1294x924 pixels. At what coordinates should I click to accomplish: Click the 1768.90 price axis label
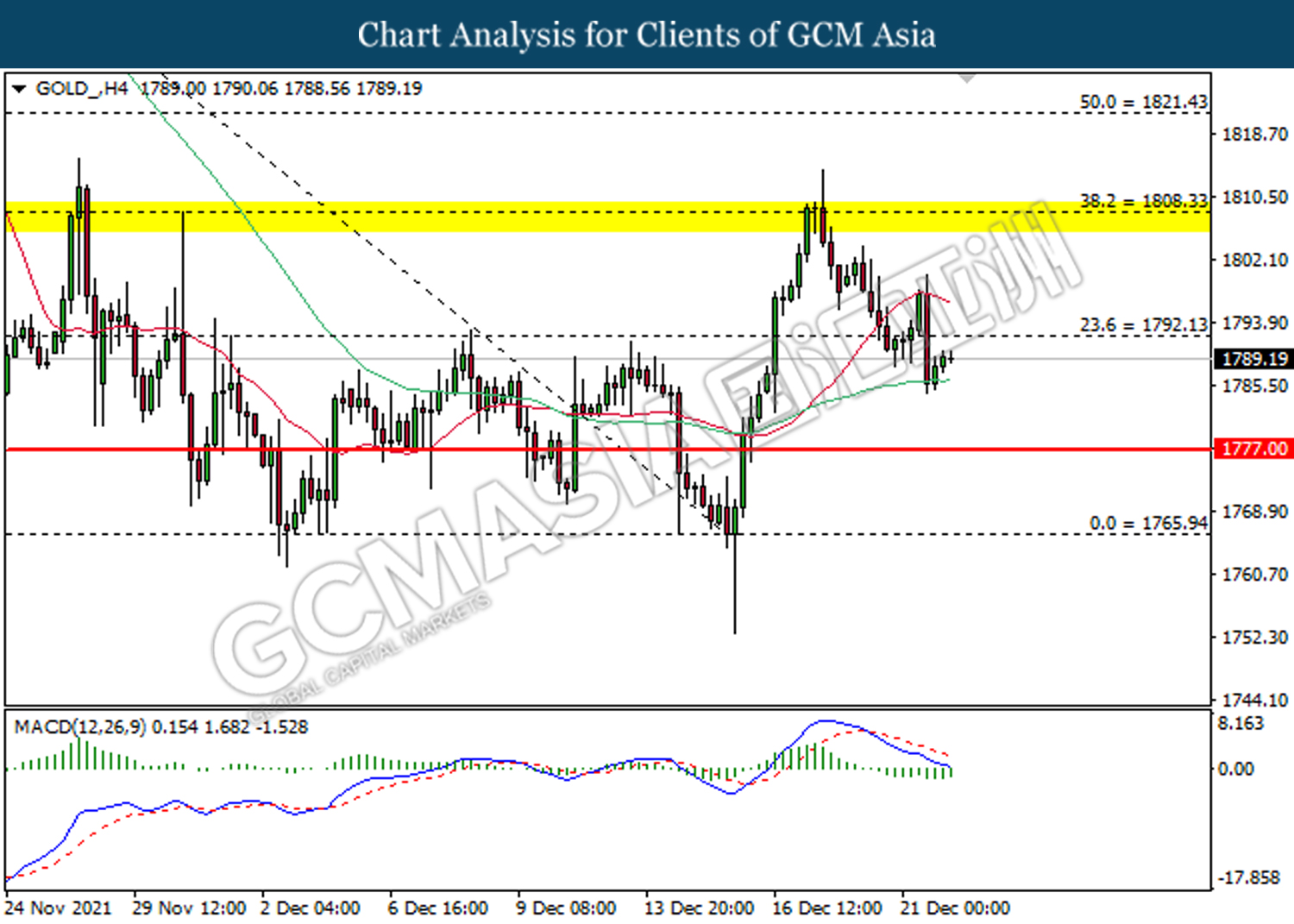(x=1254, y=511)
